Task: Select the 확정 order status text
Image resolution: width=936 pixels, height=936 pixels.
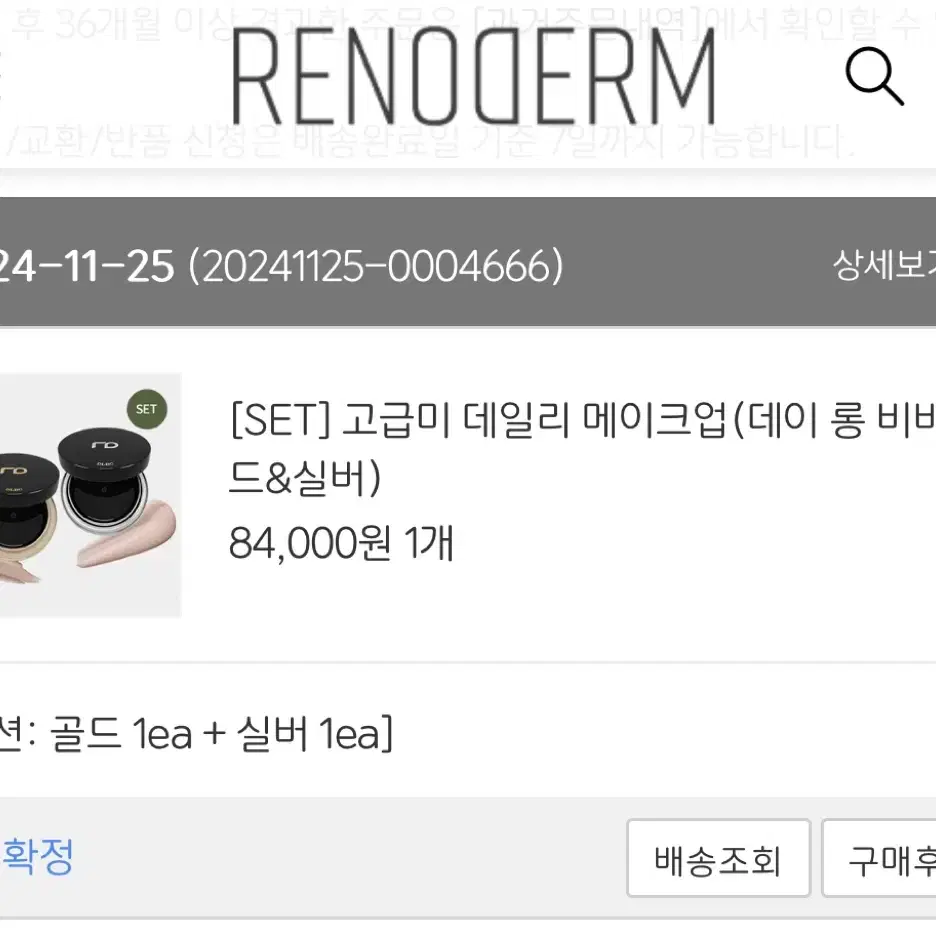Action: point(37,857)
